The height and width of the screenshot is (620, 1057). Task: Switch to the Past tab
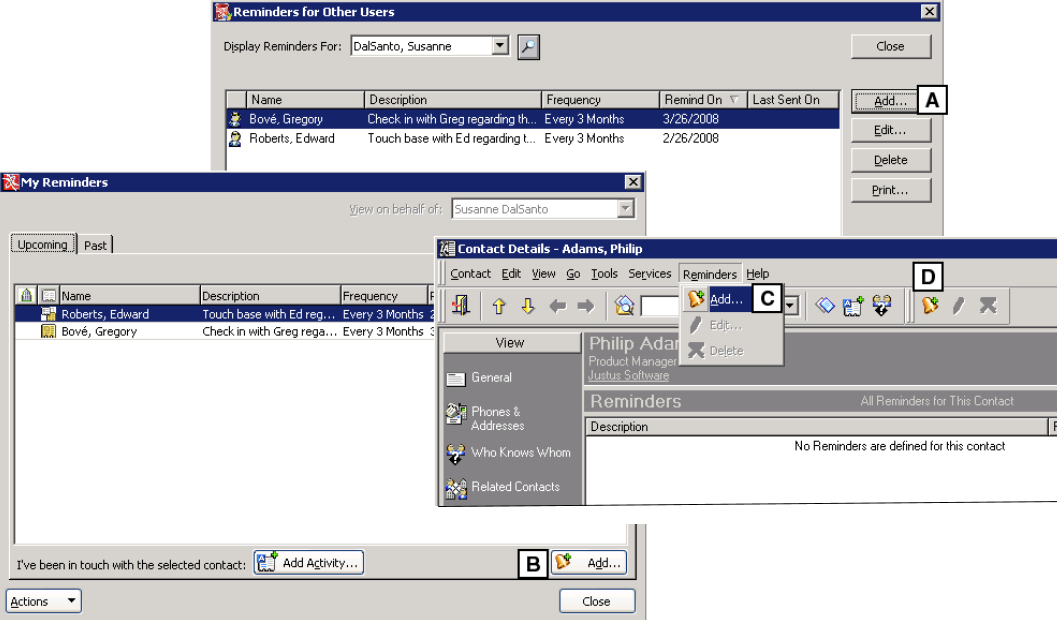click(x=95, y=243)
